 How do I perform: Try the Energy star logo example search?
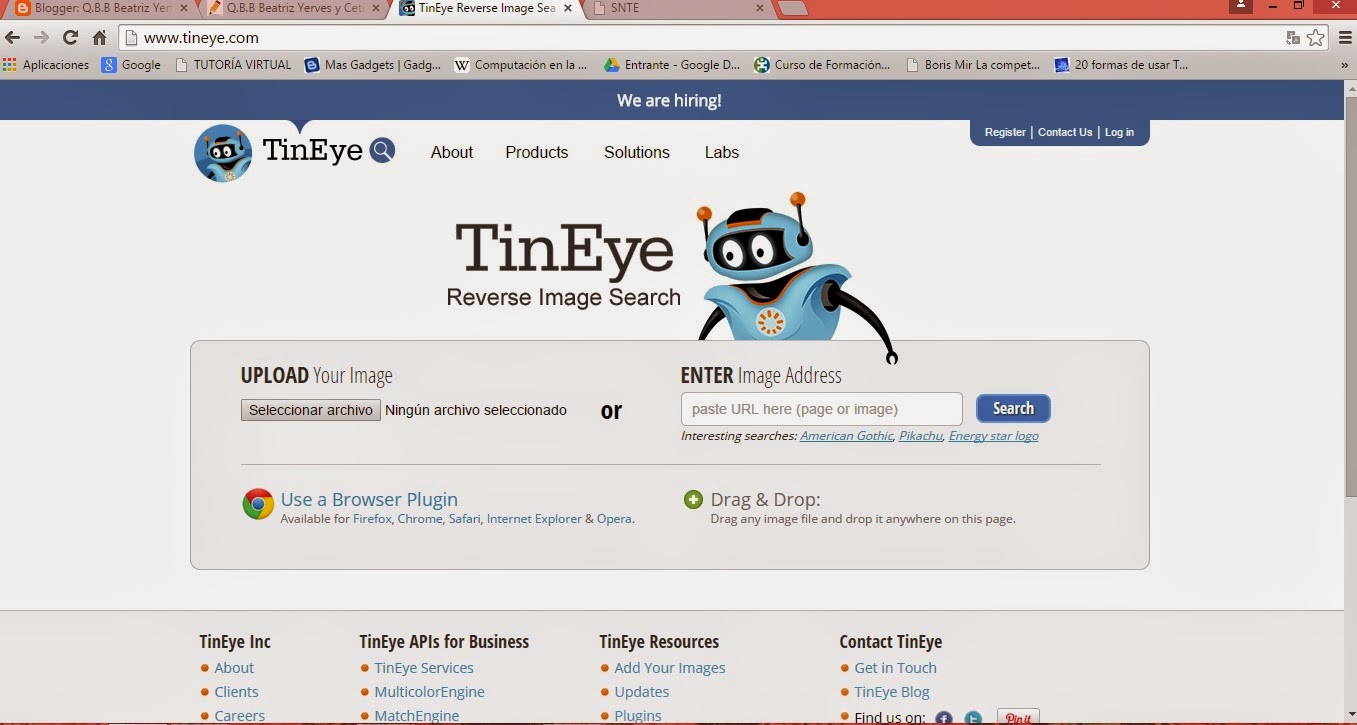(x=994, y=436)
